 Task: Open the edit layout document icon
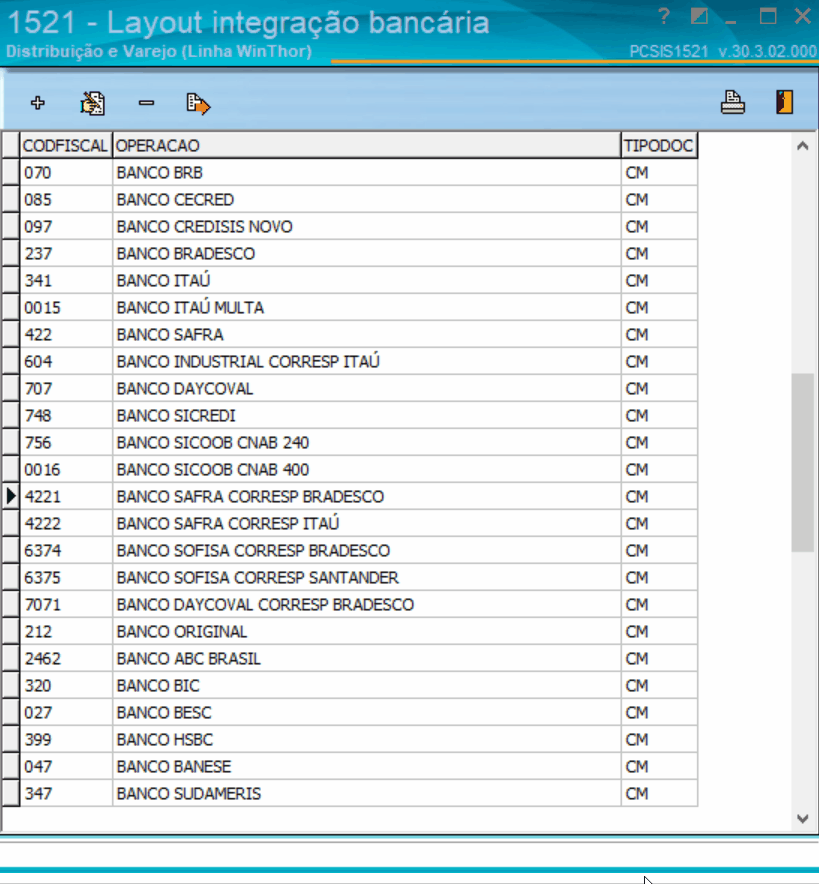tap(92, 103)
